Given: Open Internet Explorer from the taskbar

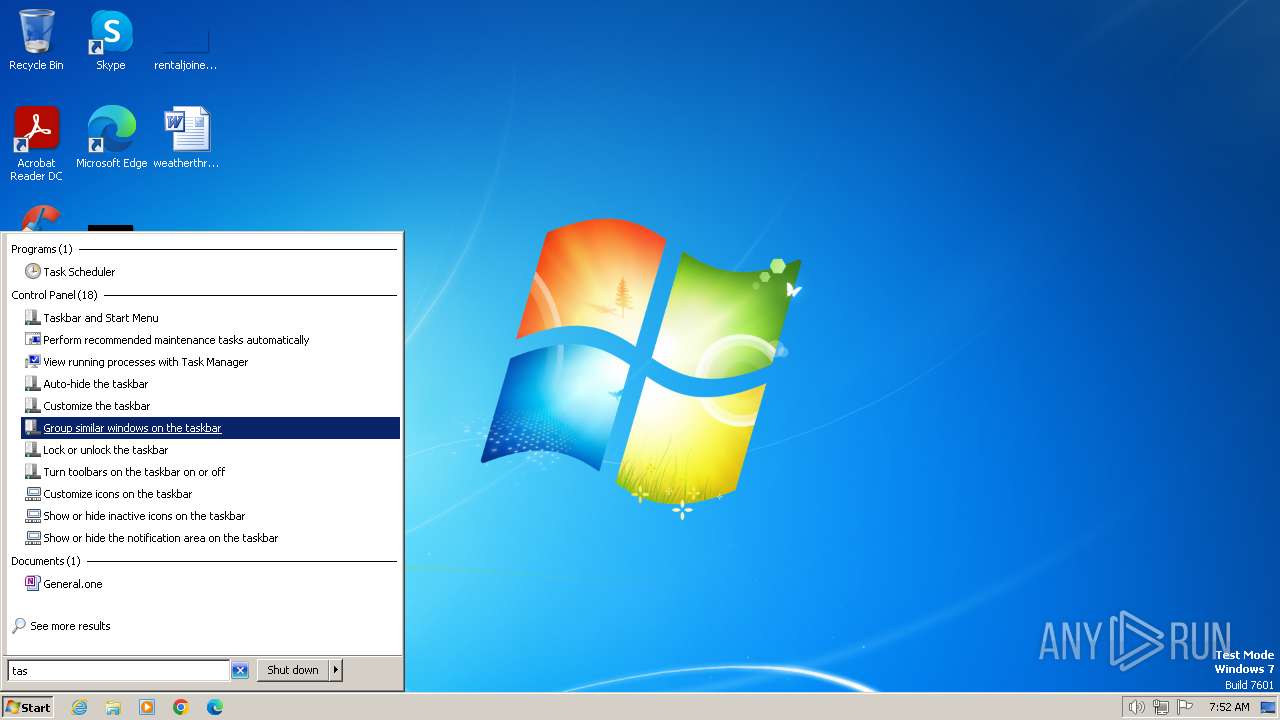Looking at the screenshot, I should pyautogui.click(x=80, y=707).
